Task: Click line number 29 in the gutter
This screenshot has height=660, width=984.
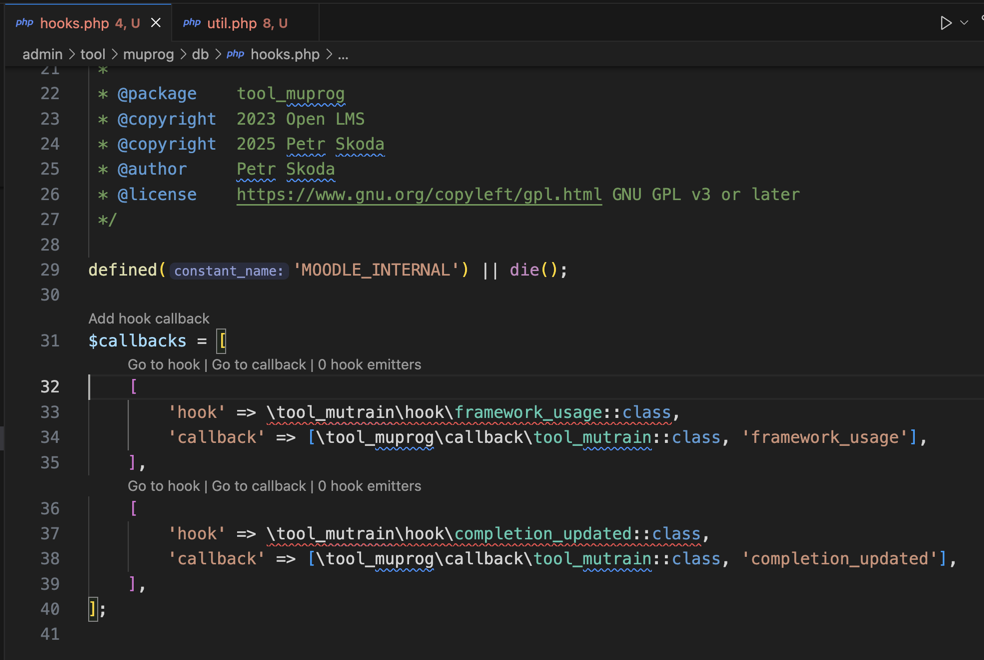Action: (50, 270)
